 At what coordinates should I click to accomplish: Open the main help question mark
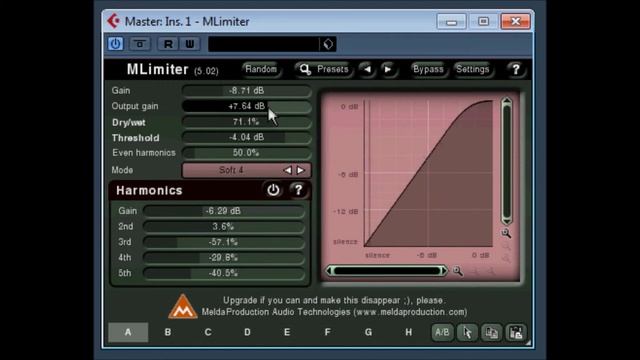pyautogui.click(x=516, y=69)
